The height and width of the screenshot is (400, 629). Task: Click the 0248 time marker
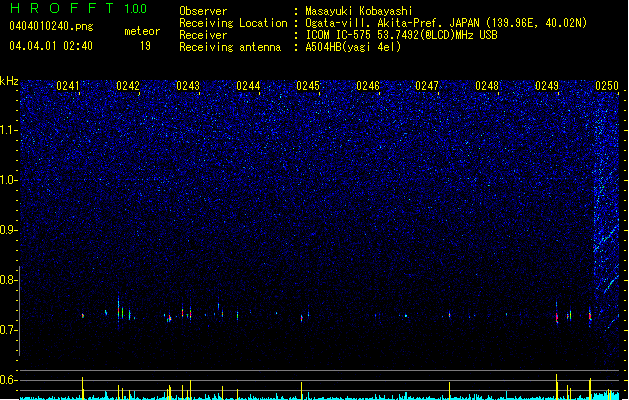(x=487, y=86)
